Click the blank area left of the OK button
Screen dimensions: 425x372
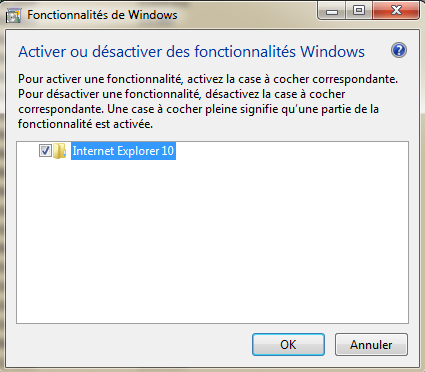(x=133, y=345)
